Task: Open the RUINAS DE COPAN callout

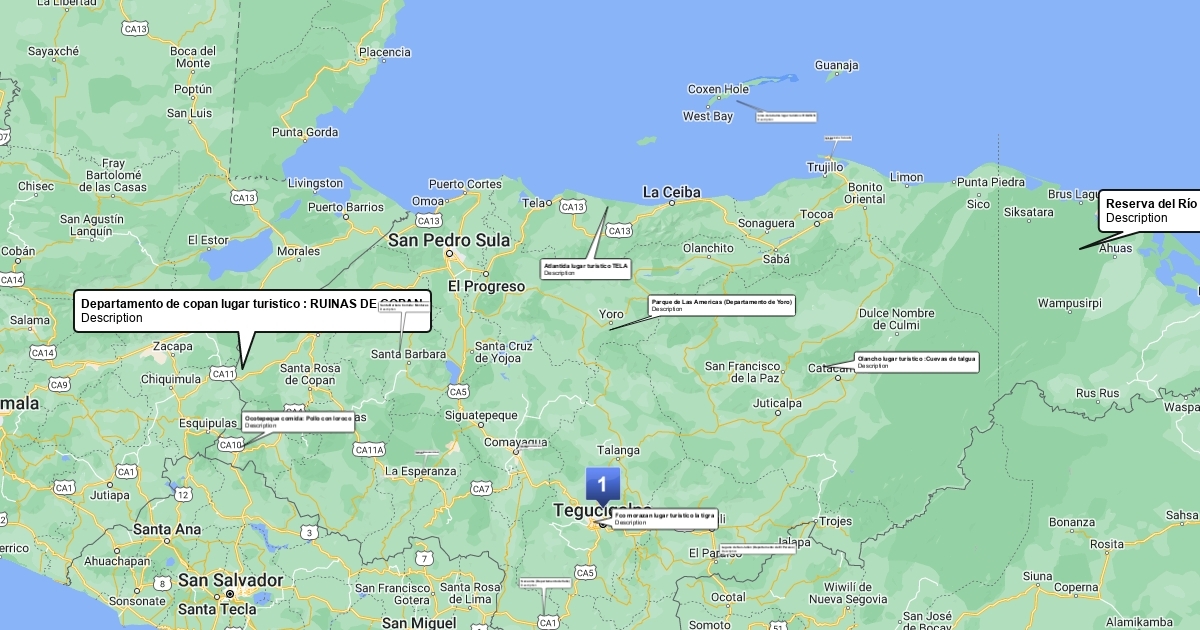Action: [252, 311]
